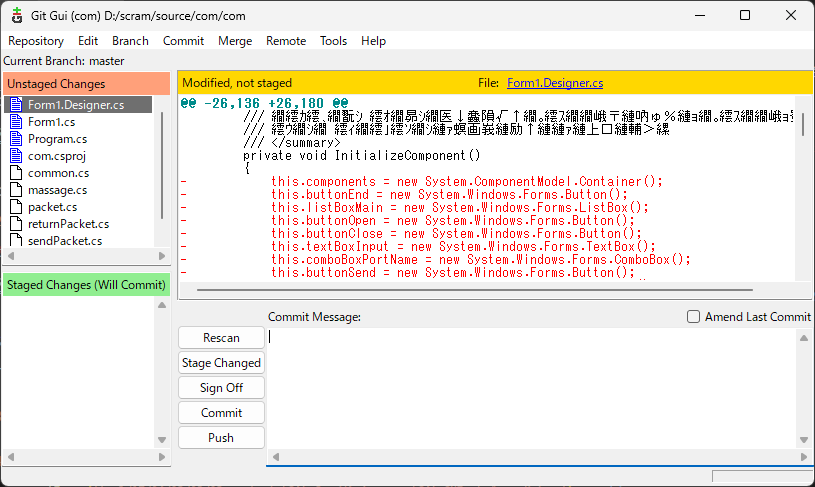Open the Tools menu

coord(333,41)
